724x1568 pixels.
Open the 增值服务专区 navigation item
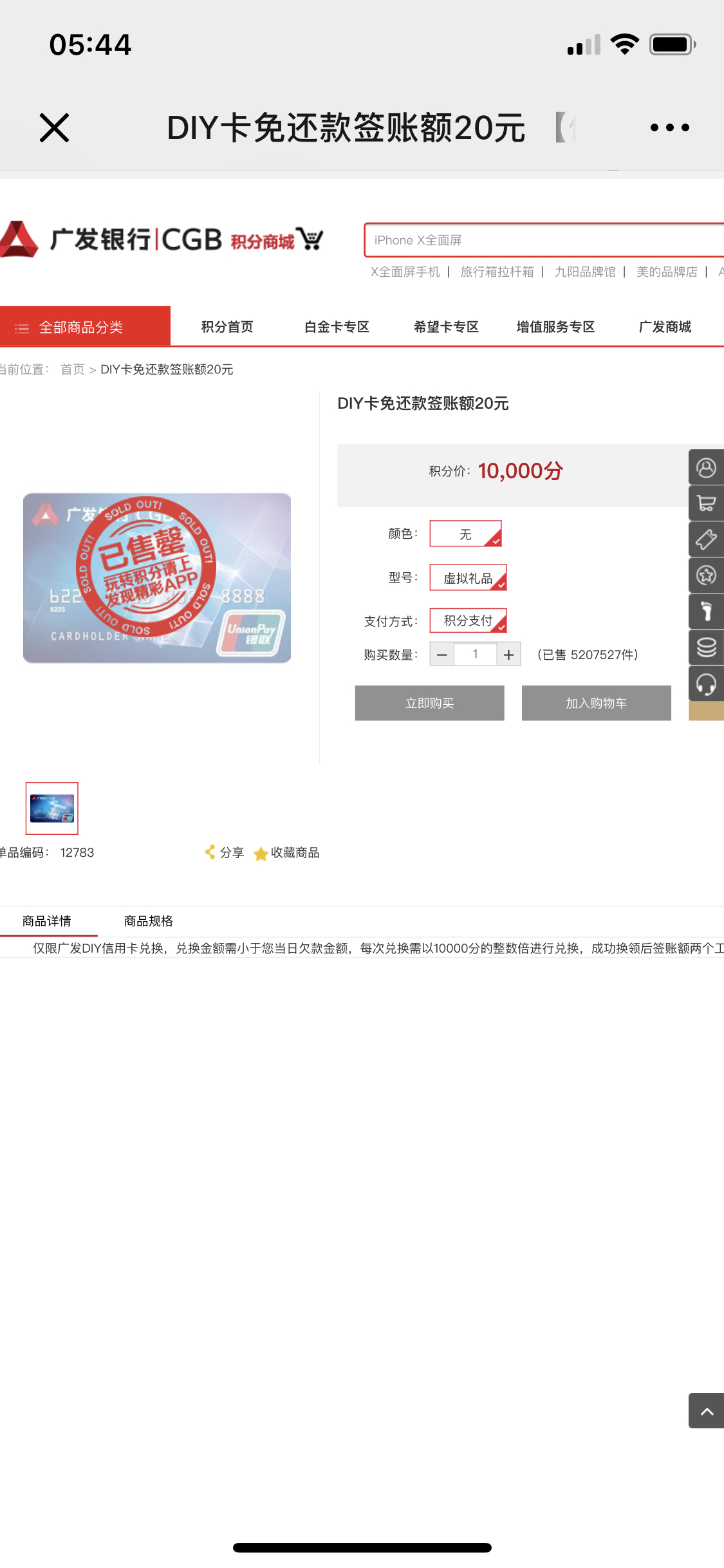point(555,327)
